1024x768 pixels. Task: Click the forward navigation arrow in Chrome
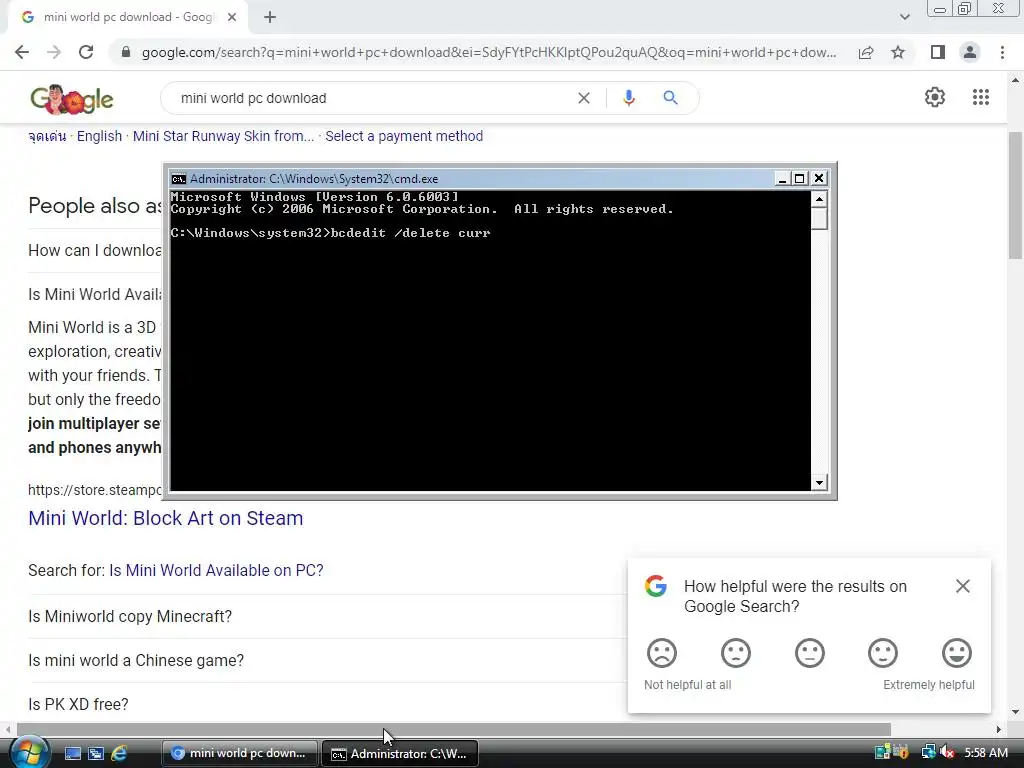(54, 52)
